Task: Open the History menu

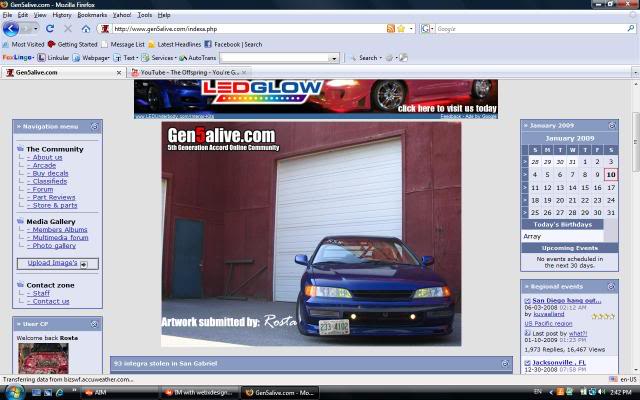Action: pyautogui.click(x=62, y=15)
